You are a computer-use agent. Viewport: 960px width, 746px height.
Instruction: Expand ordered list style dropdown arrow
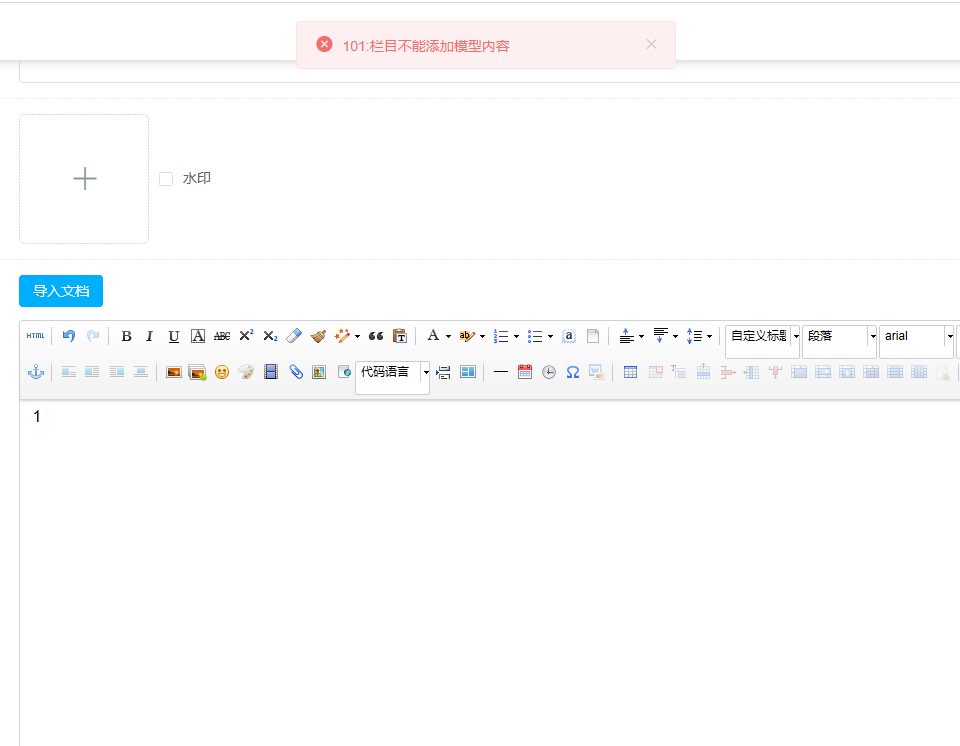[516, 336]
